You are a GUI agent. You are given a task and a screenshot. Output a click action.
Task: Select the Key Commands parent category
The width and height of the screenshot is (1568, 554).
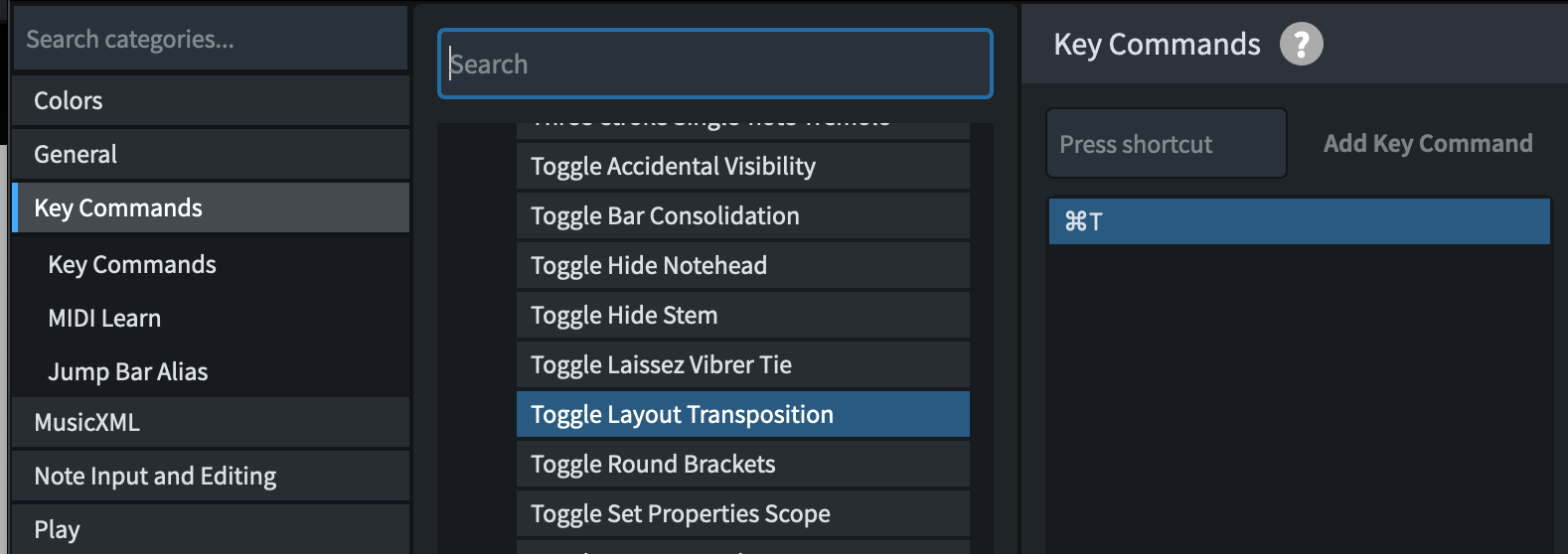pos(210,208)
